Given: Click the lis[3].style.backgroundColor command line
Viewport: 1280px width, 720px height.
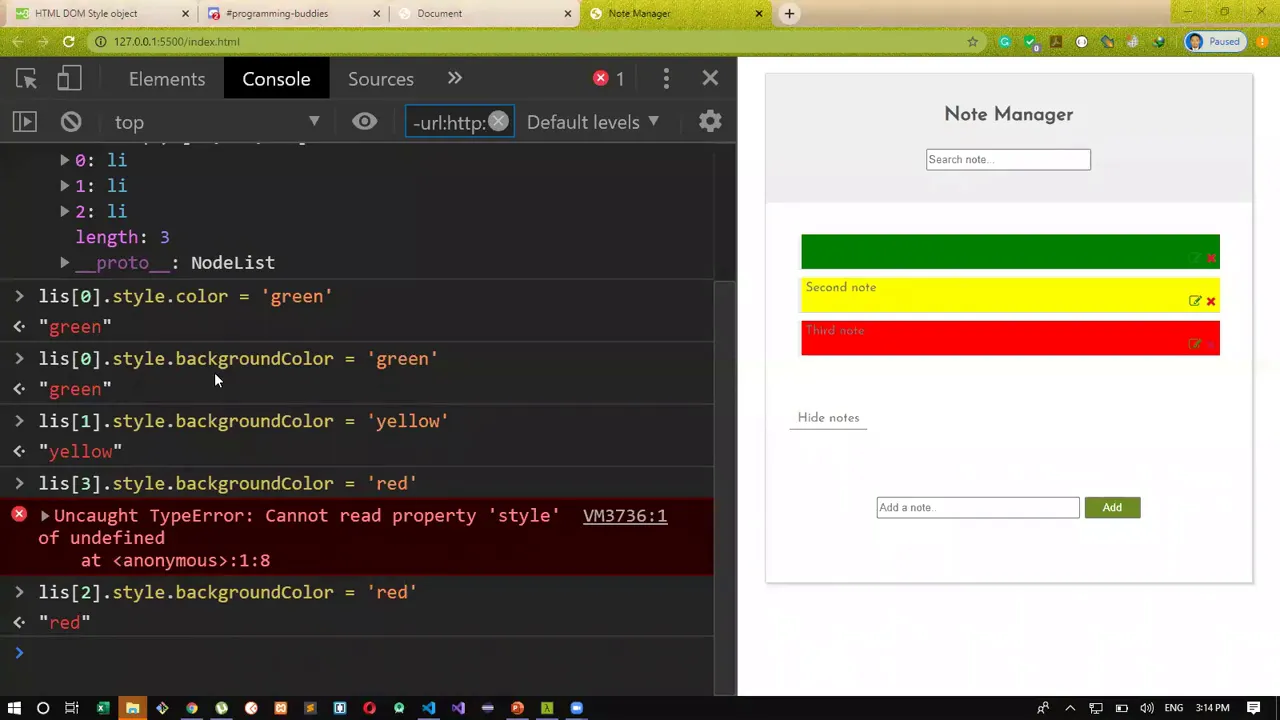Looking at the screenshot, I should (x=228, y=483).
